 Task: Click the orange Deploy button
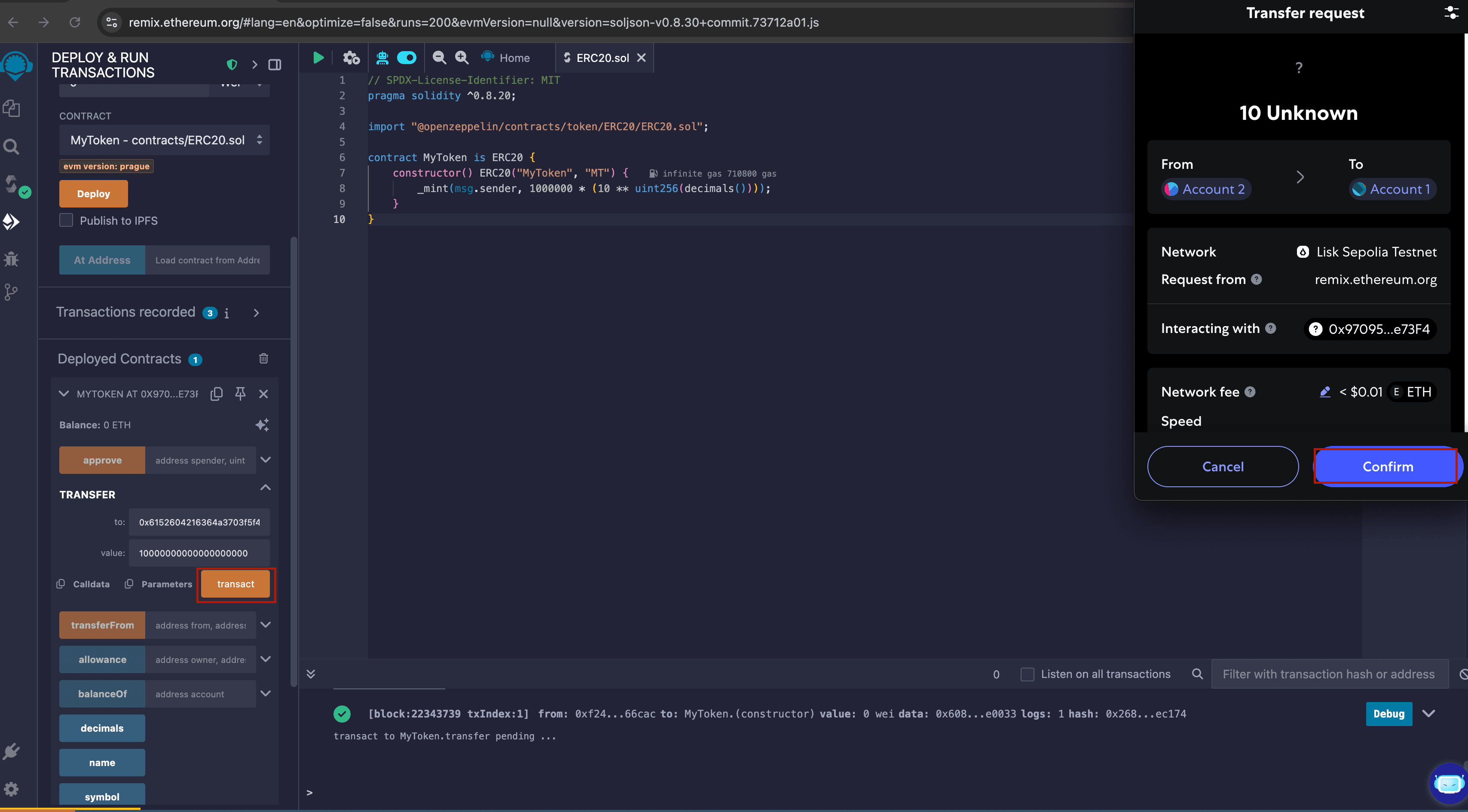[x=93, y=194]
